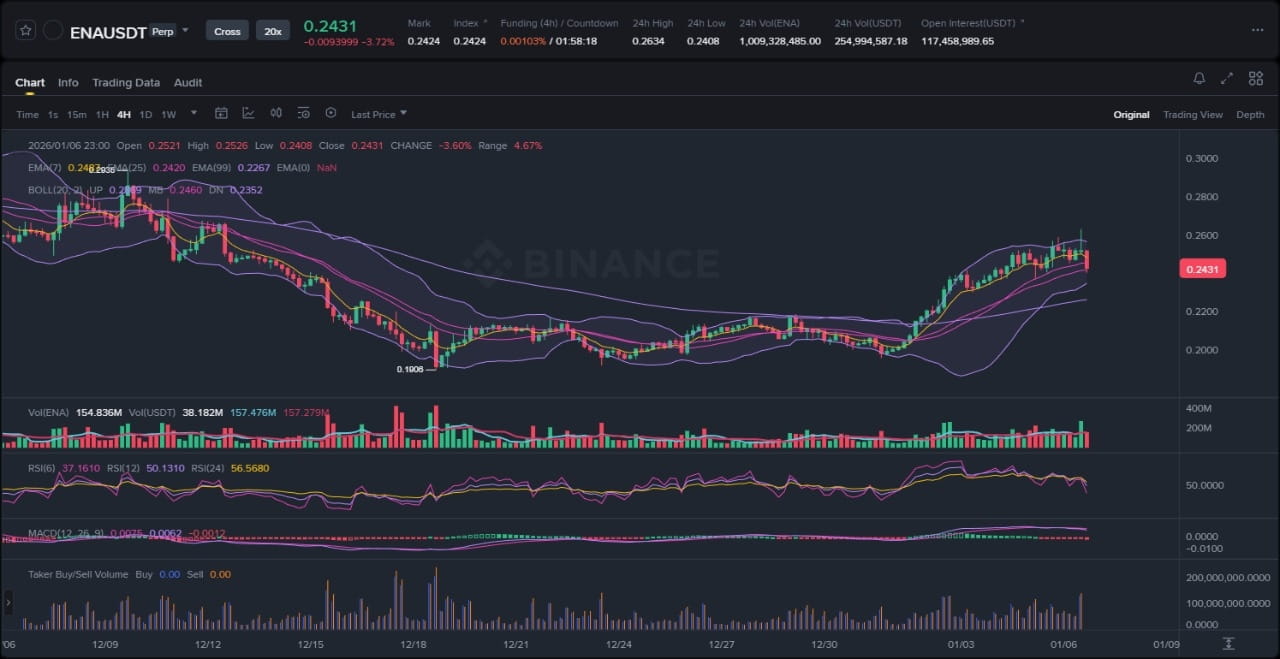Click the price alert bell icon
Image resolution: width=1280 pixels, height=659 pixels.
pos(1199,79)
